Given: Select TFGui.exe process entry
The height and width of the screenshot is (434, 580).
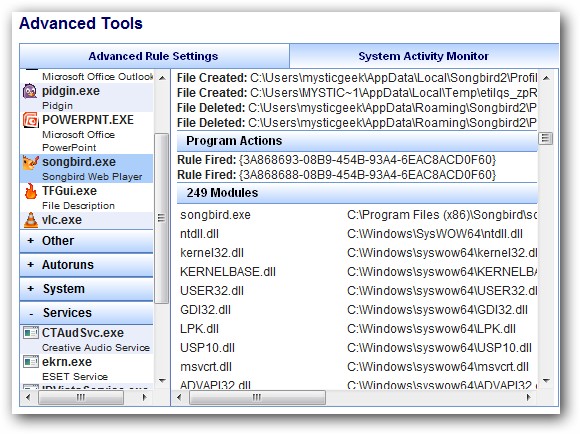Looking at the screenshot, I should 87,197.
